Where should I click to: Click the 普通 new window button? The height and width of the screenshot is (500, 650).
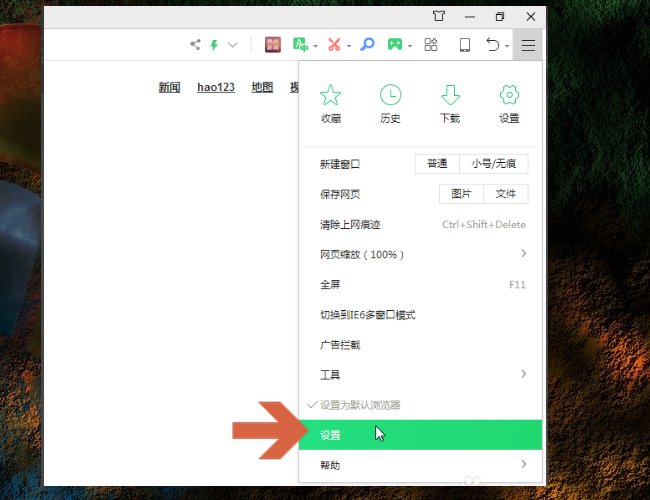(437, 164)
